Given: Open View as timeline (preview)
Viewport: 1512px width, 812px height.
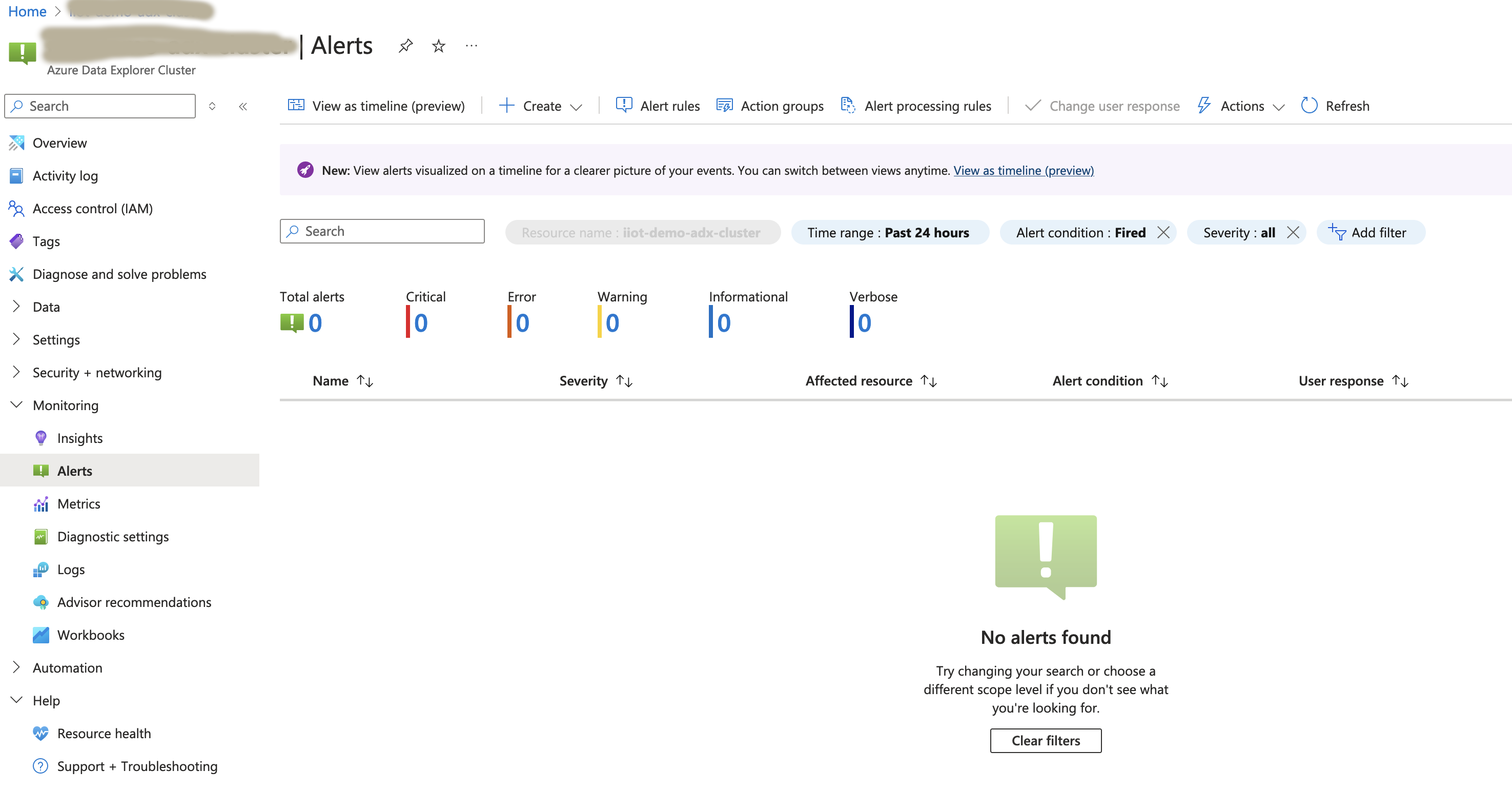Looking at the screenshot, I should coord(376,106).
